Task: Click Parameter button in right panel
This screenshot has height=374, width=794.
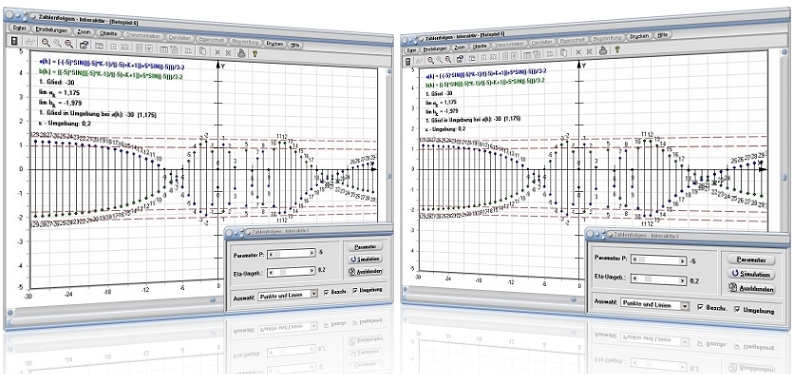Action: tap(751, 260)
